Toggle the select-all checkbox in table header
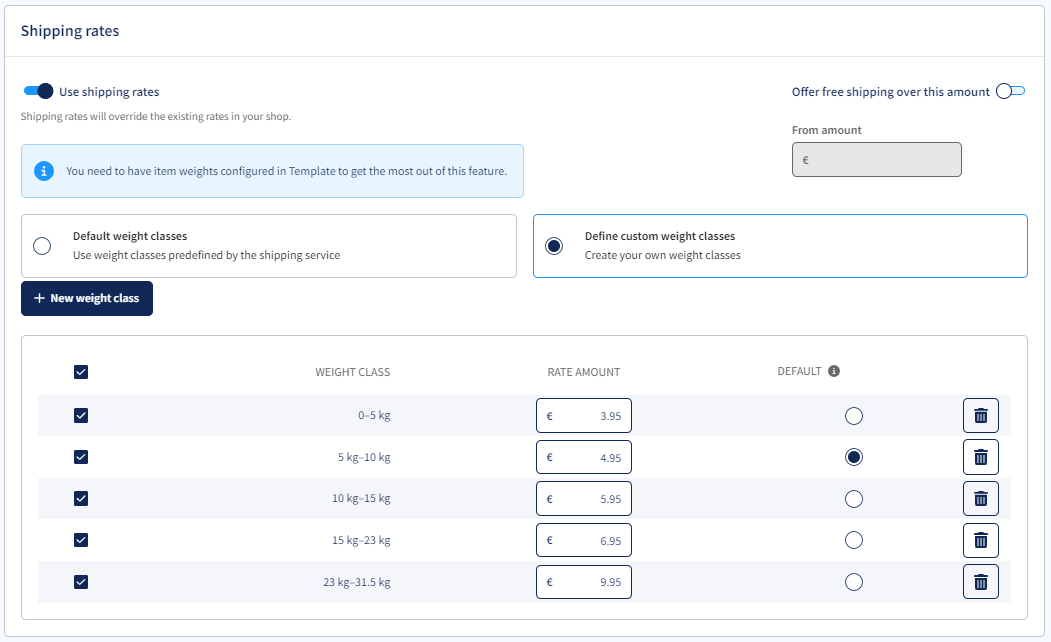 click(x=81, y=372)
